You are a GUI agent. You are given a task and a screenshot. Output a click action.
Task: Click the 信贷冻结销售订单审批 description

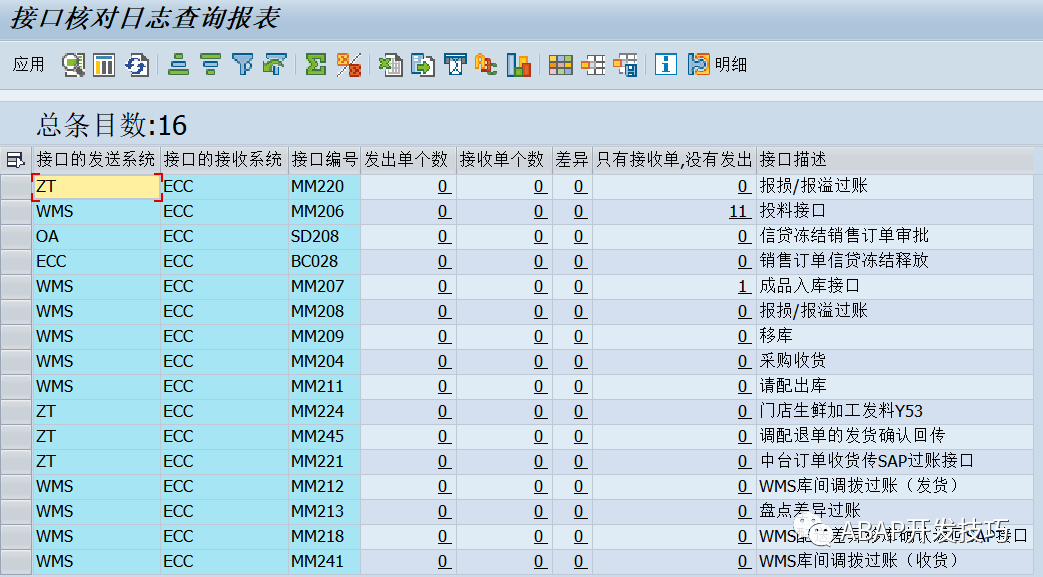coord(895,236)
